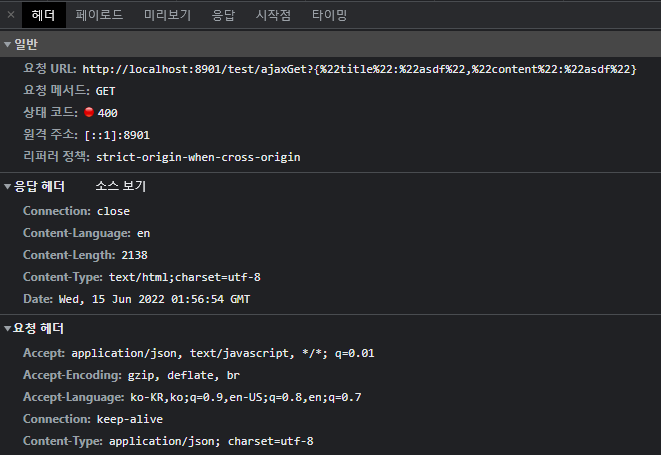Viewport: 661px width, 455px height.
Task: Click remote address [::1]:8901
Action: click(117, 135)
